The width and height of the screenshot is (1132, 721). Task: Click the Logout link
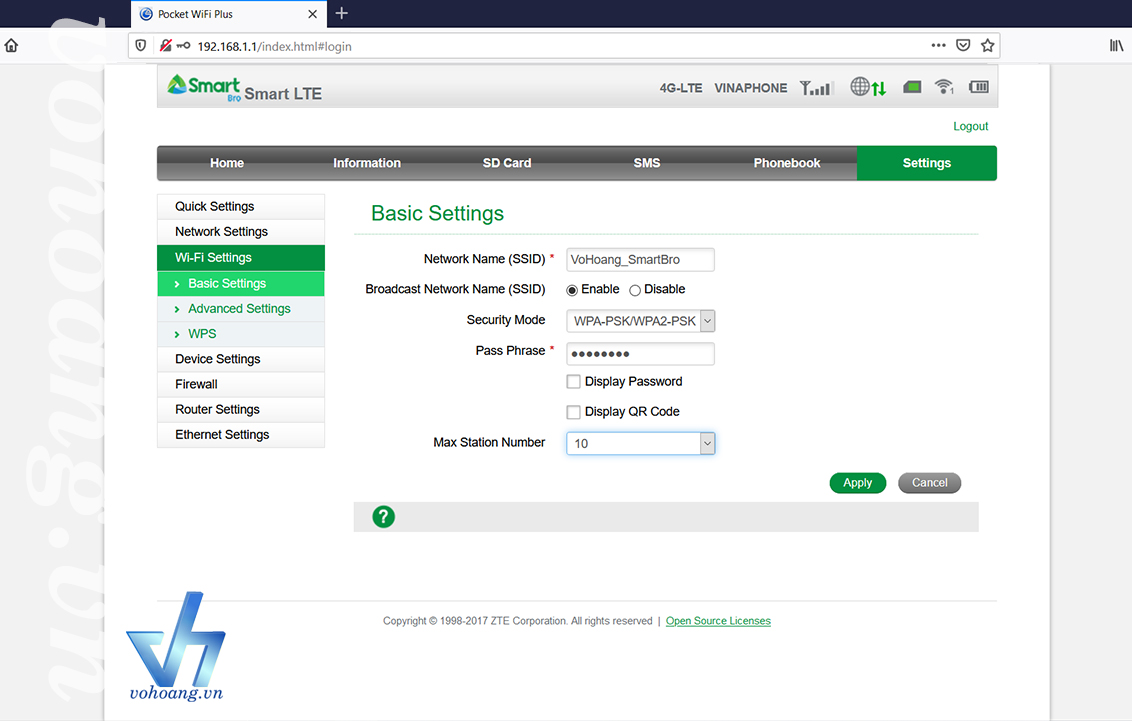click(x=970, y=126)
